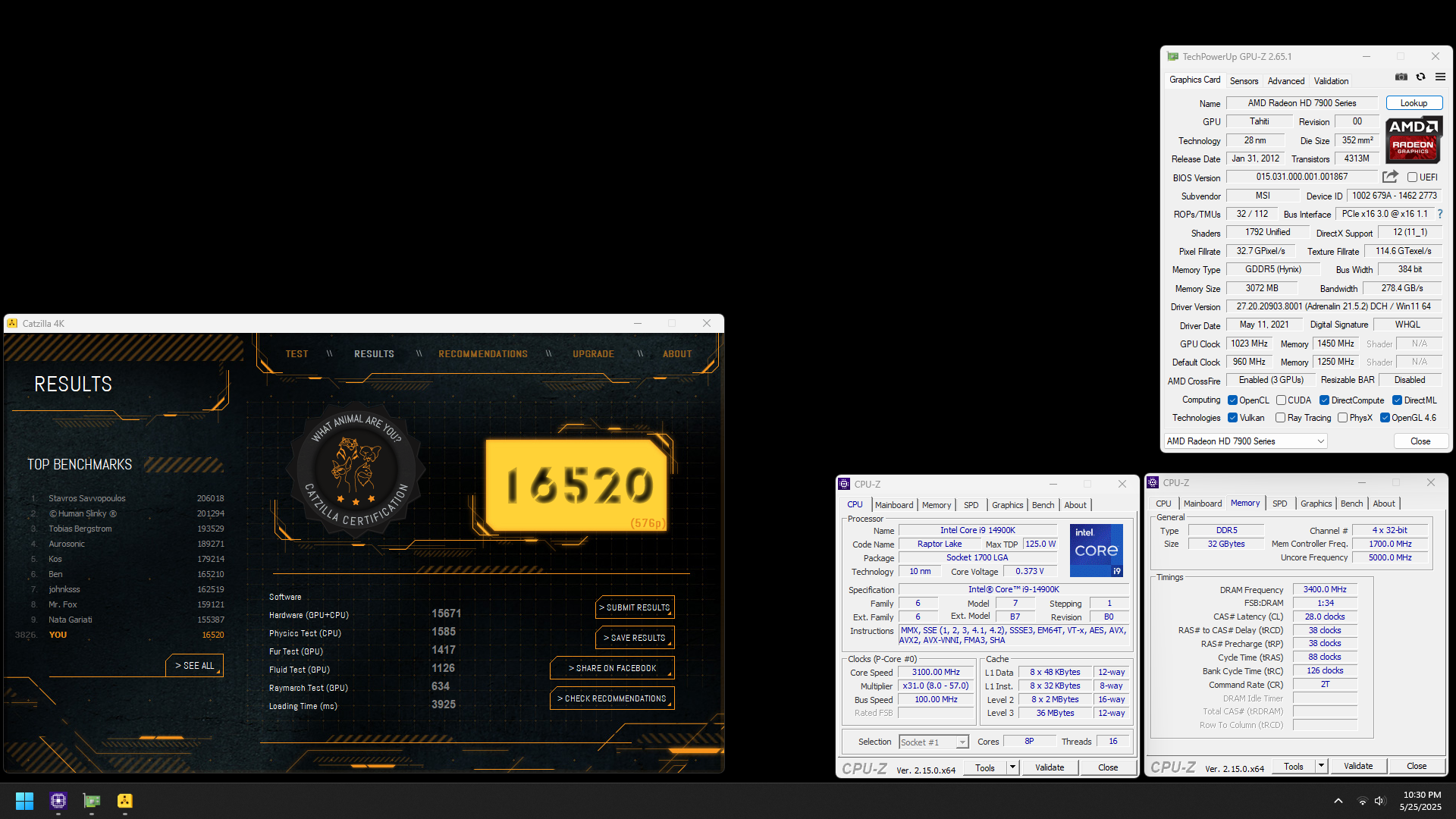1456x819 pixels.
Task: Click network tray icon
Action: [1362, 801]
